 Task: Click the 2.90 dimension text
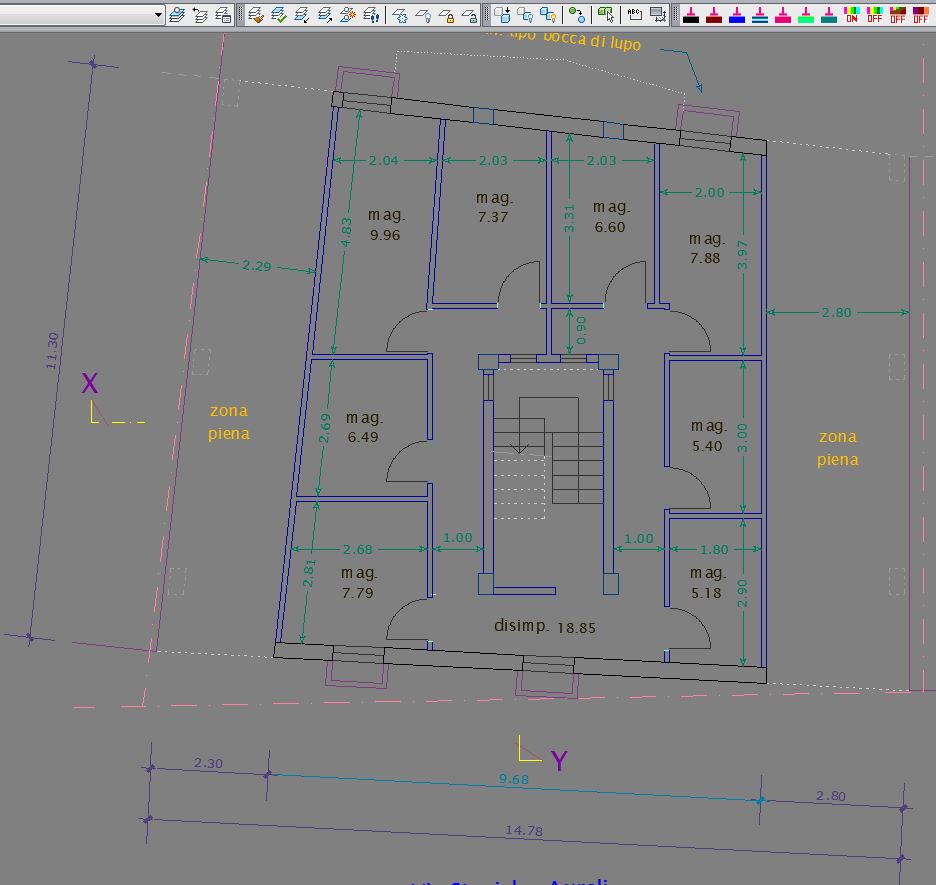[742, 593]
